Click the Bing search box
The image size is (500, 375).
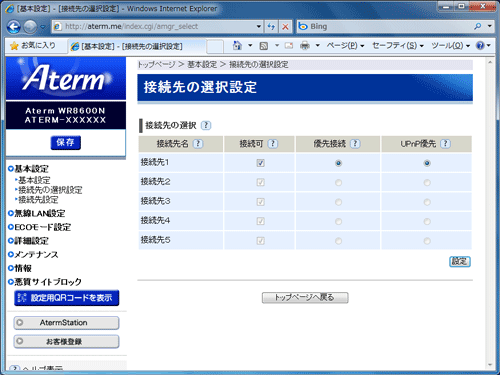[383, 26]
